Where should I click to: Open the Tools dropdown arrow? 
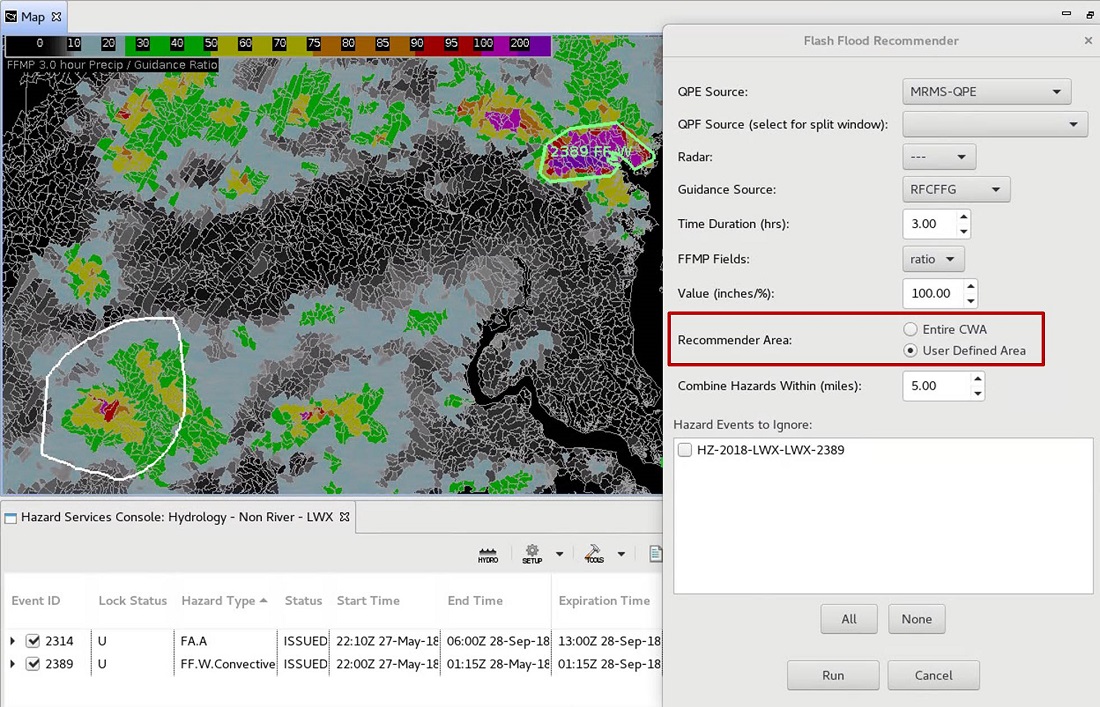621,554
